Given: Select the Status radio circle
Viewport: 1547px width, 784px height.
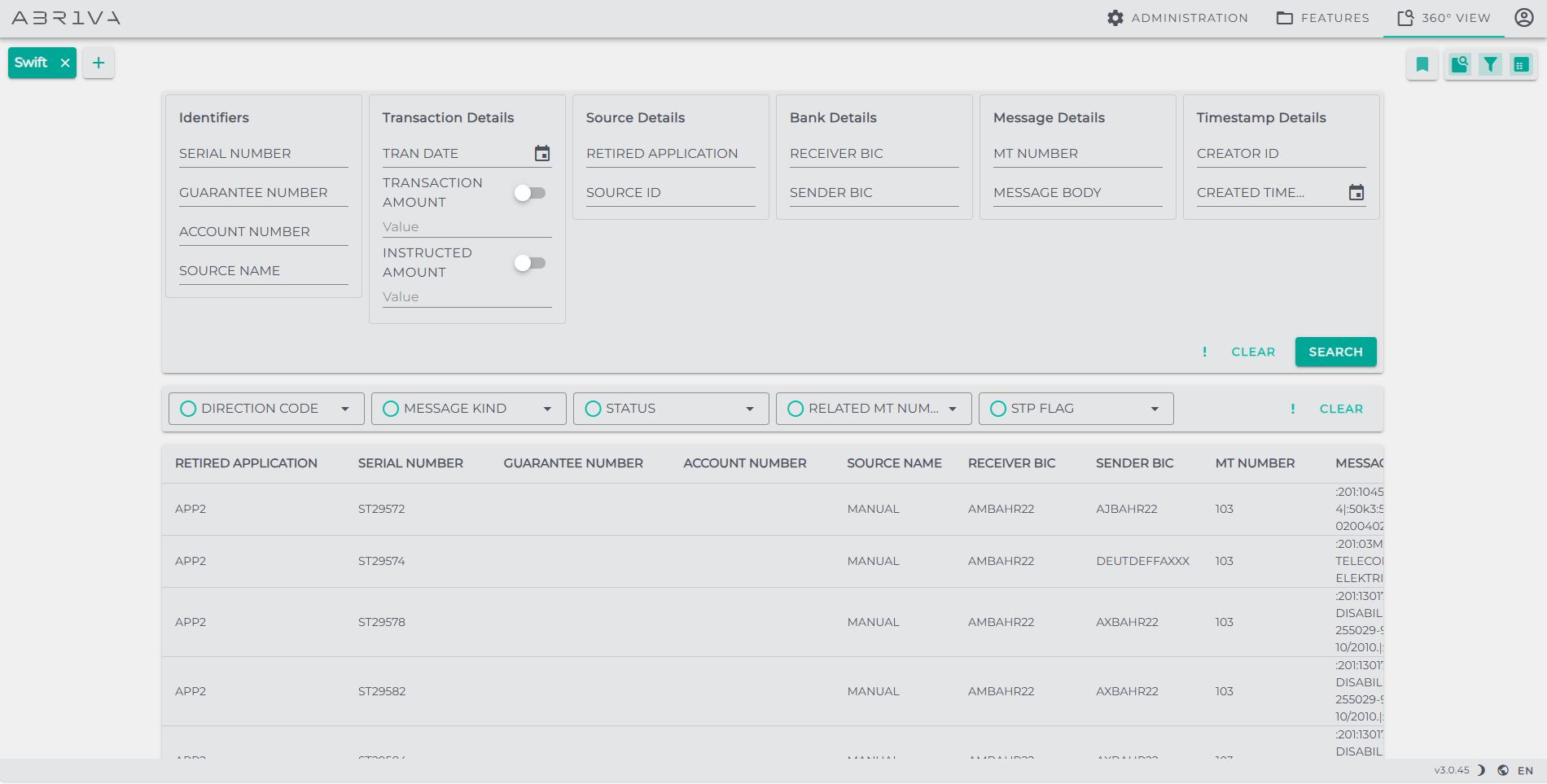Looking at the screenshot, I should (593, 409).
